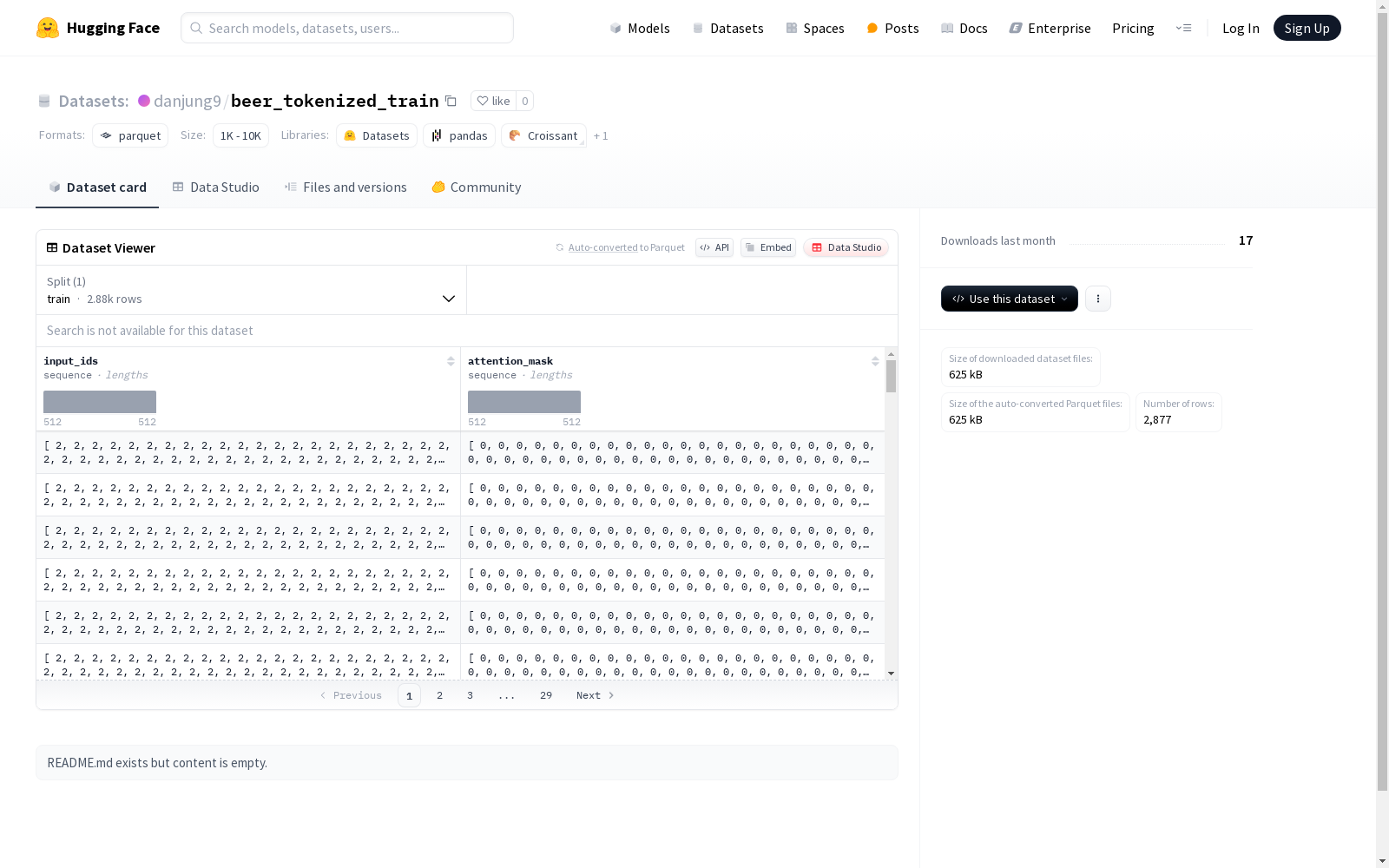This screenshot has height=868, width=1389.
Task: Open the navigation overflow menu icon
Action: [x=1183, y=28]
